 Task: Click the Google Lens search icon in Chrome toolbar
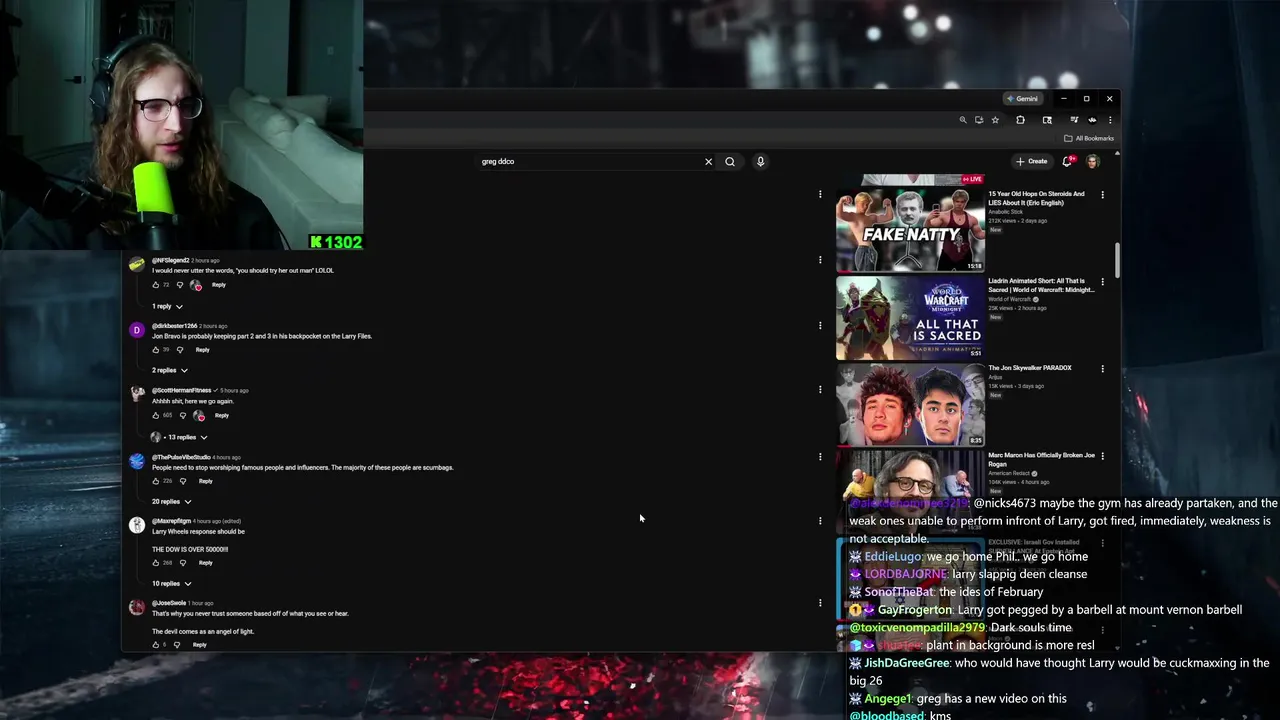pyautogui.click(x=1047, y=120)
